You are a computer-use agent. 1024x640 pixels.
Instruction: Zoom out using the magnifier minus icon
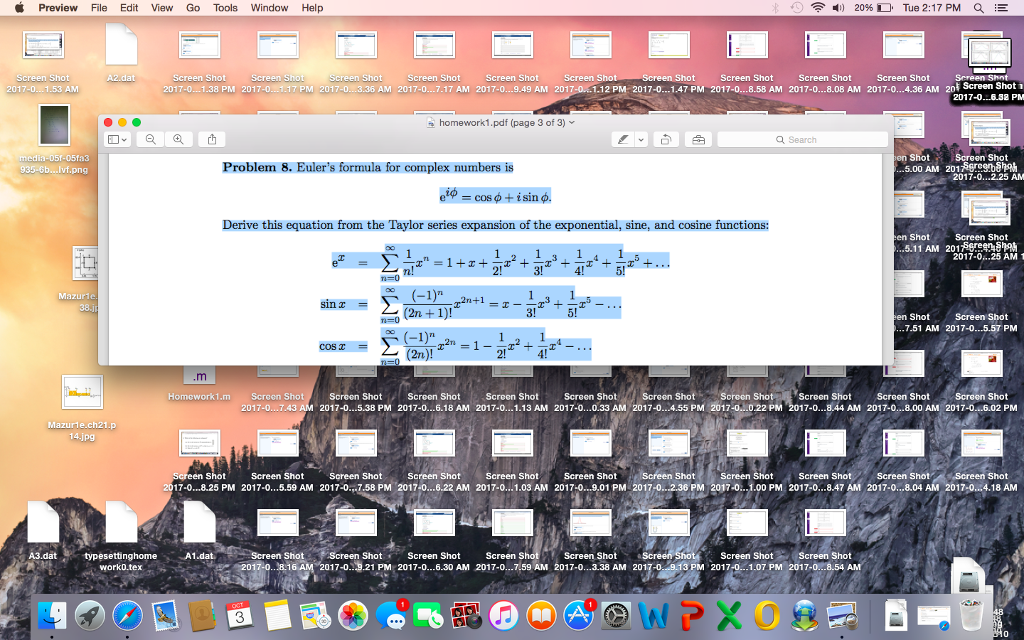pos(150,139)
